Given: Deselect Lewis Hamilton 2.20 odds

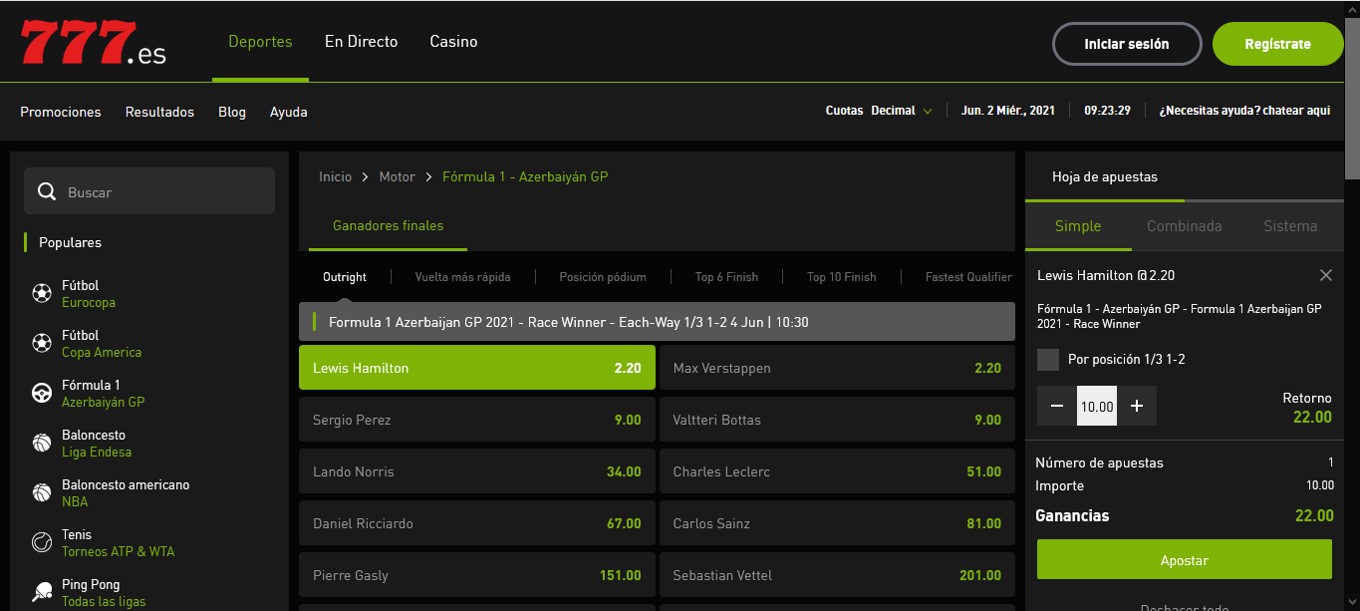Looking at the screenshot, I should [x=477, y=368].
